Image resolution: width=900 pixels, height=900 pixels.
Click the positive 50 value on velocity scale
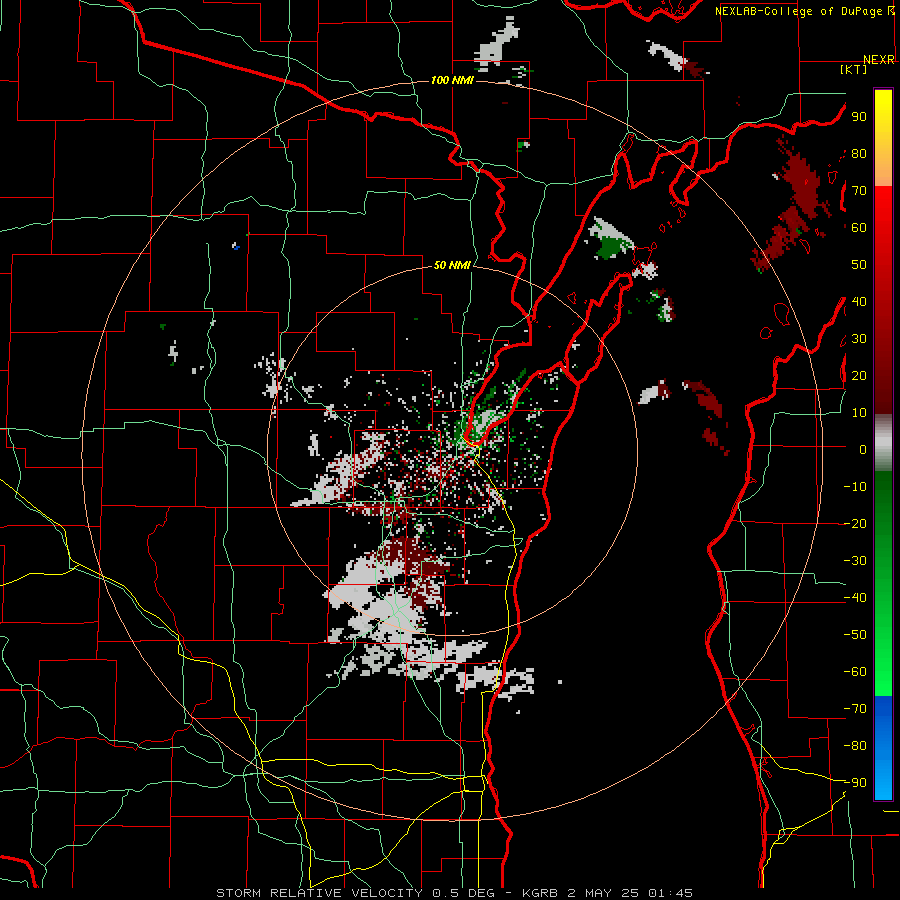pyautogui.click(x=859, y=265)
